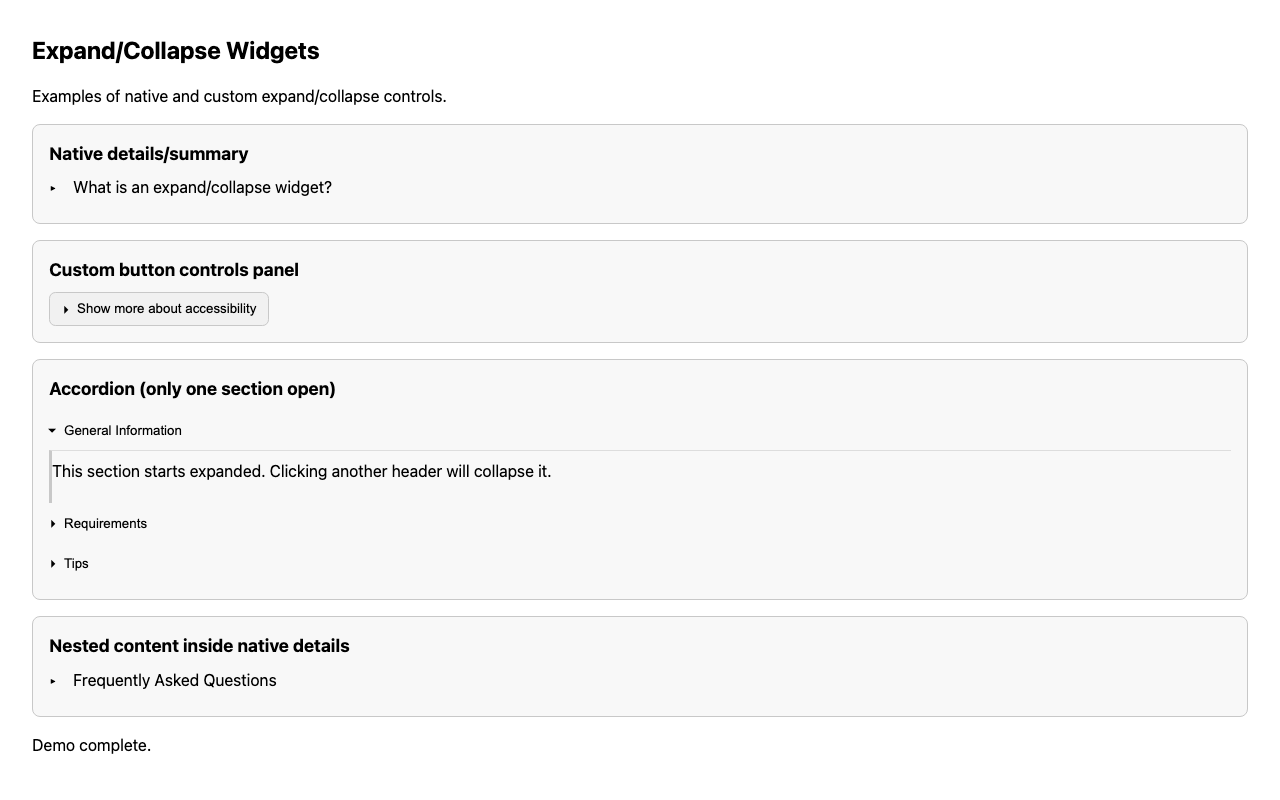1280x800 pixels.
Task: Click the 'Nested content inside native details' heading
Action: click(x=197, y=646)
